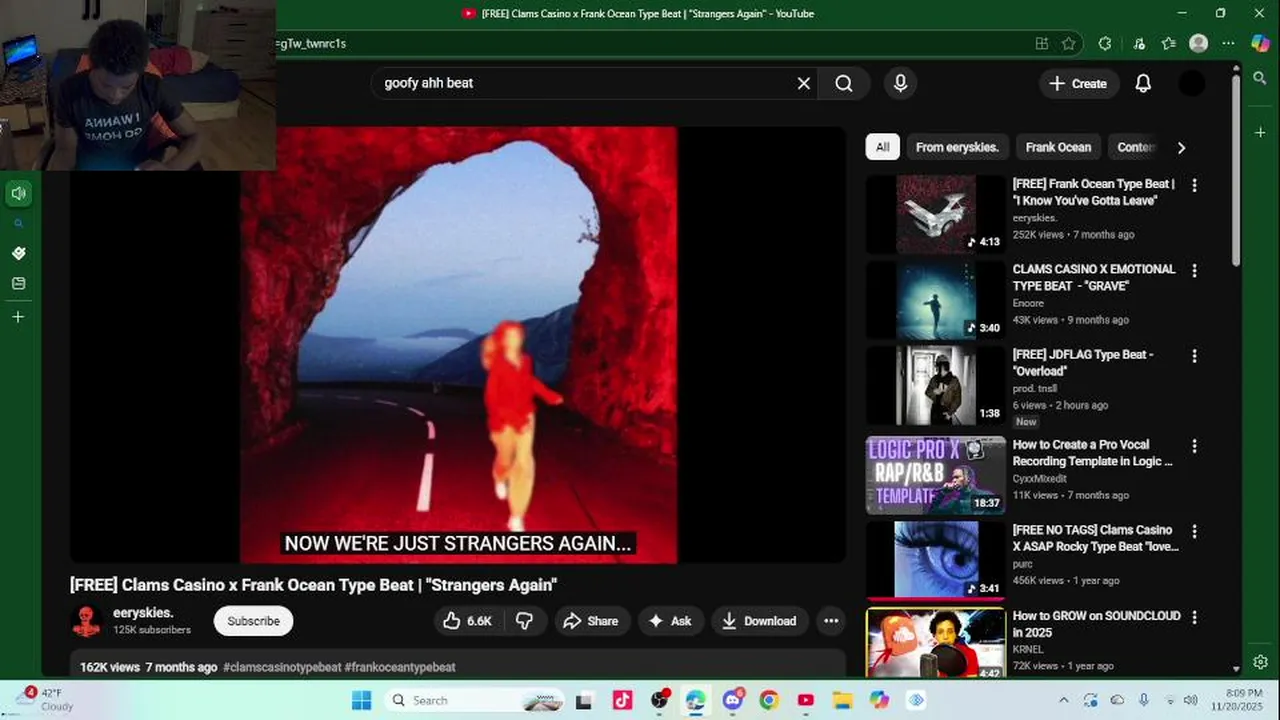Open CLAMS CASINO X EMOTIONAL "GRAVE" thumbnail
This screenshot has width=1280, height=720.
[x=936, y=300]
